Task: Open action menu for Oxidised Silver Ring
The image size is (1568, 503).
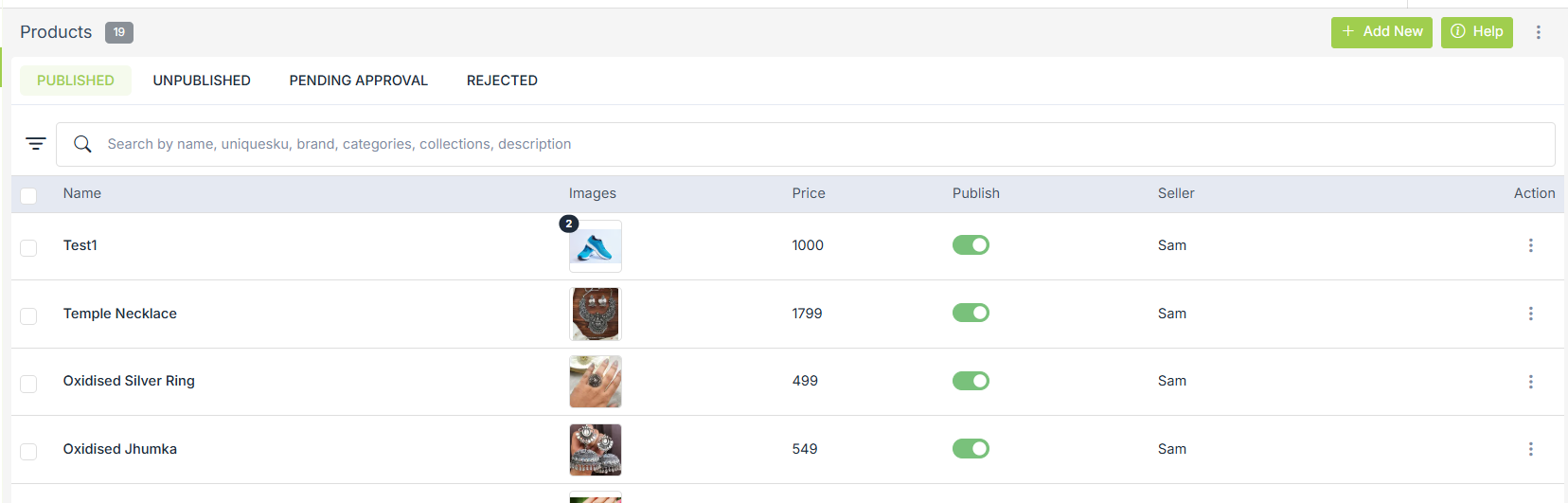Action: (1530, 382)
